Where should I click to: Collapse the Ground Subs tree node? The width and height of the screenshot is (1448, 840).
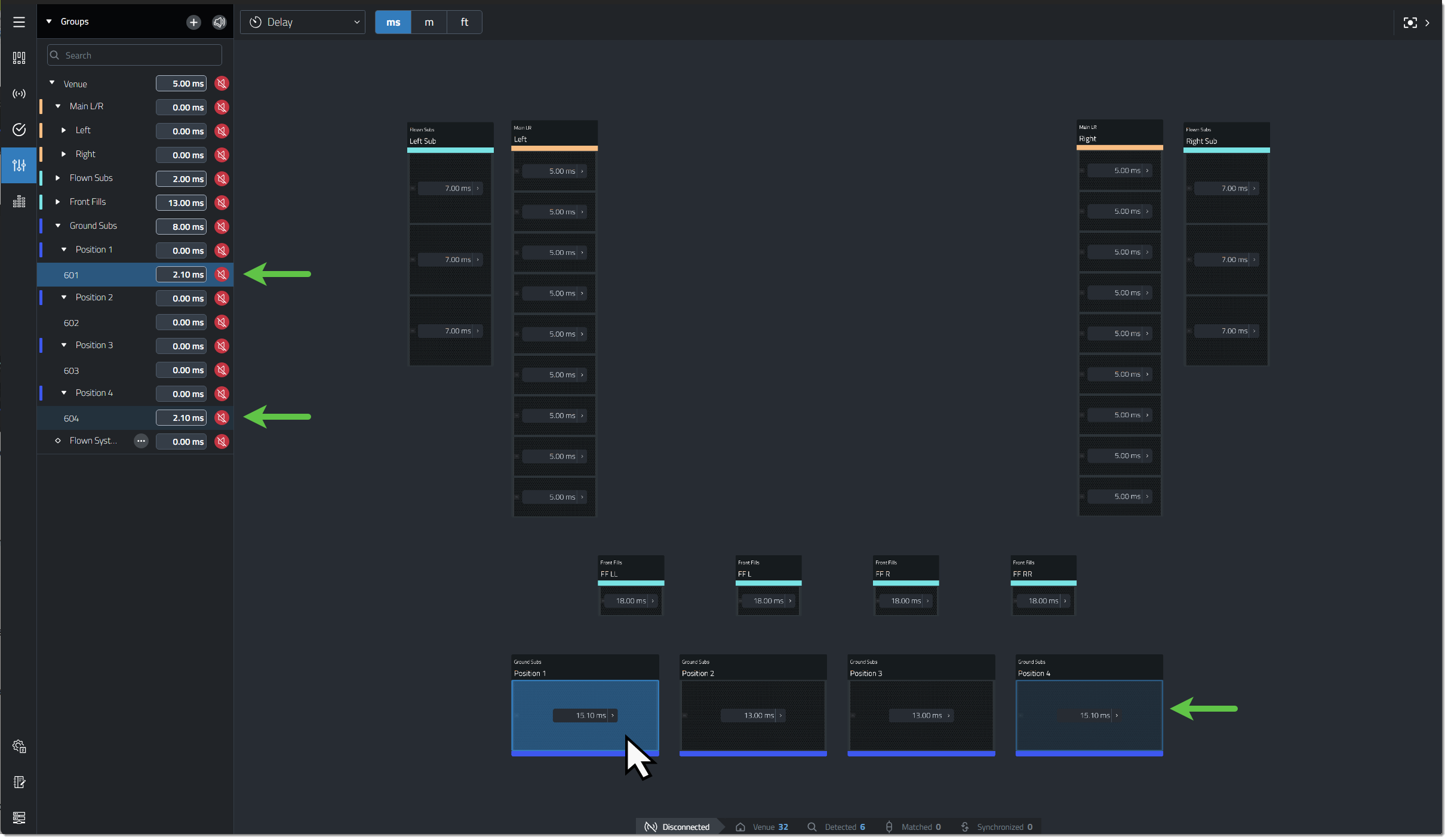[58, 226]
